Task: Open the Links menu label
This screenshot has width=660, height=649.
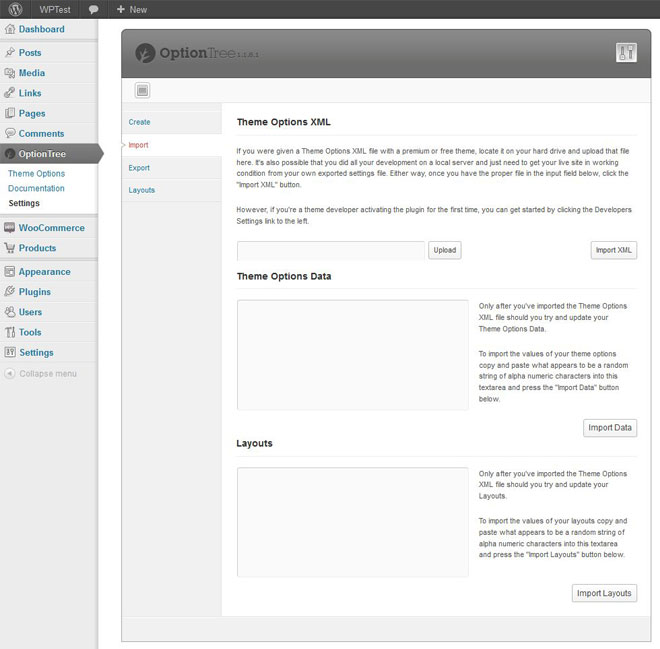Action: tap(30, 93)
